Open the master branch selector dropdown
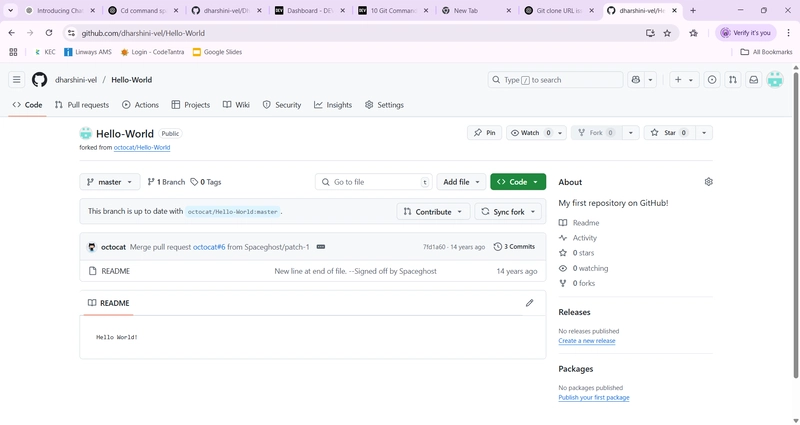The image size is (800, 425). pos(110,182)
